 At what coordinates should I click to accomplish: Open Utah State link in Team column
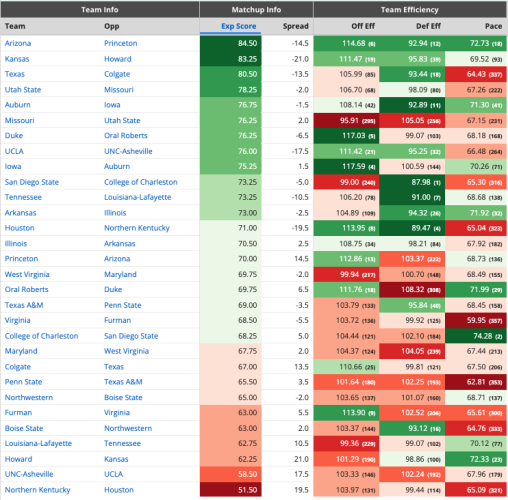click(23, 90)
